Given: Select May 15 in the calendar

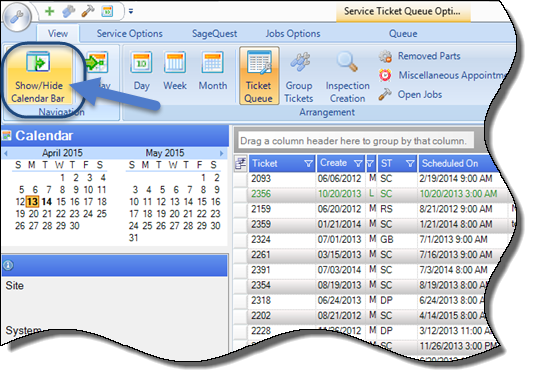Looking at the screenshot, I should (202, 202).
